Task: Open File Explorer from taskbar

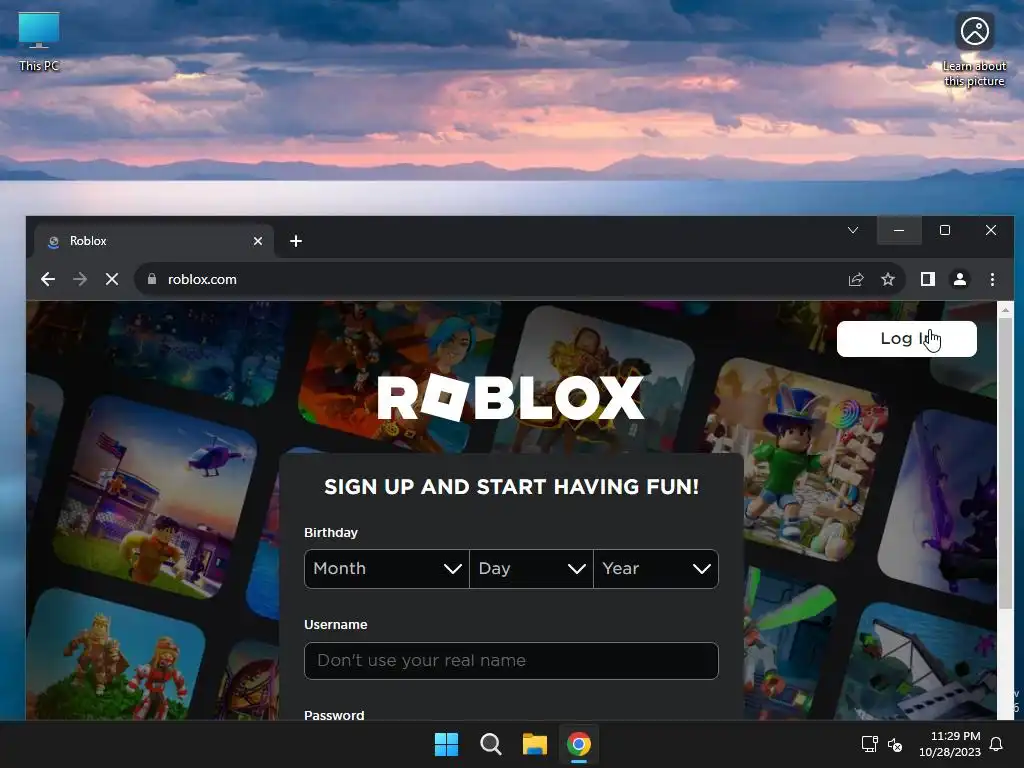Action: (x=535, y=744)
